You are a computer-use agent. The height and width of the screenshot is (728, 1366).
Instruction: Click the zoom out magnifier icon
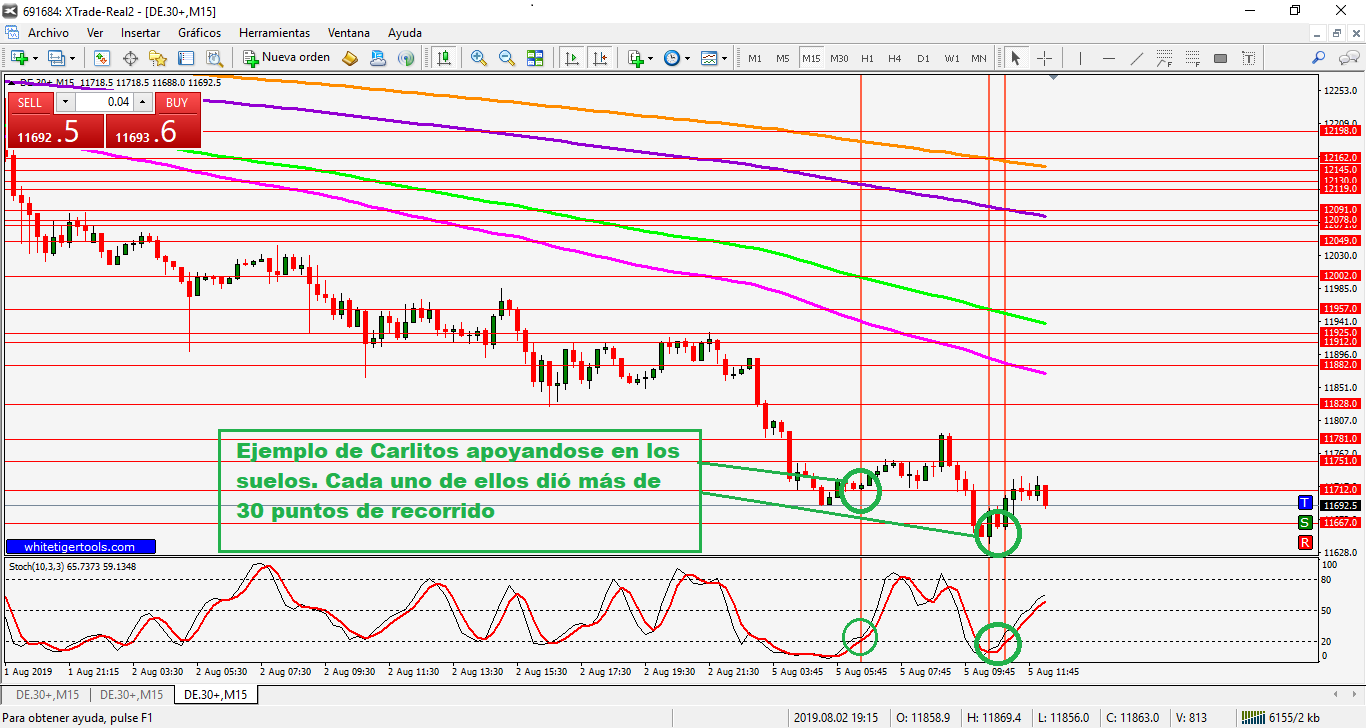click(x=507, y=58)
